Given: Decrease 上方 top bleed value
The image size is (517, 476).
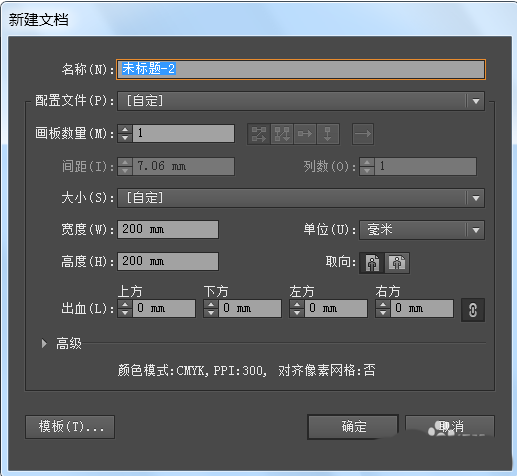Looking at the screenshot, I should point(125,313).
